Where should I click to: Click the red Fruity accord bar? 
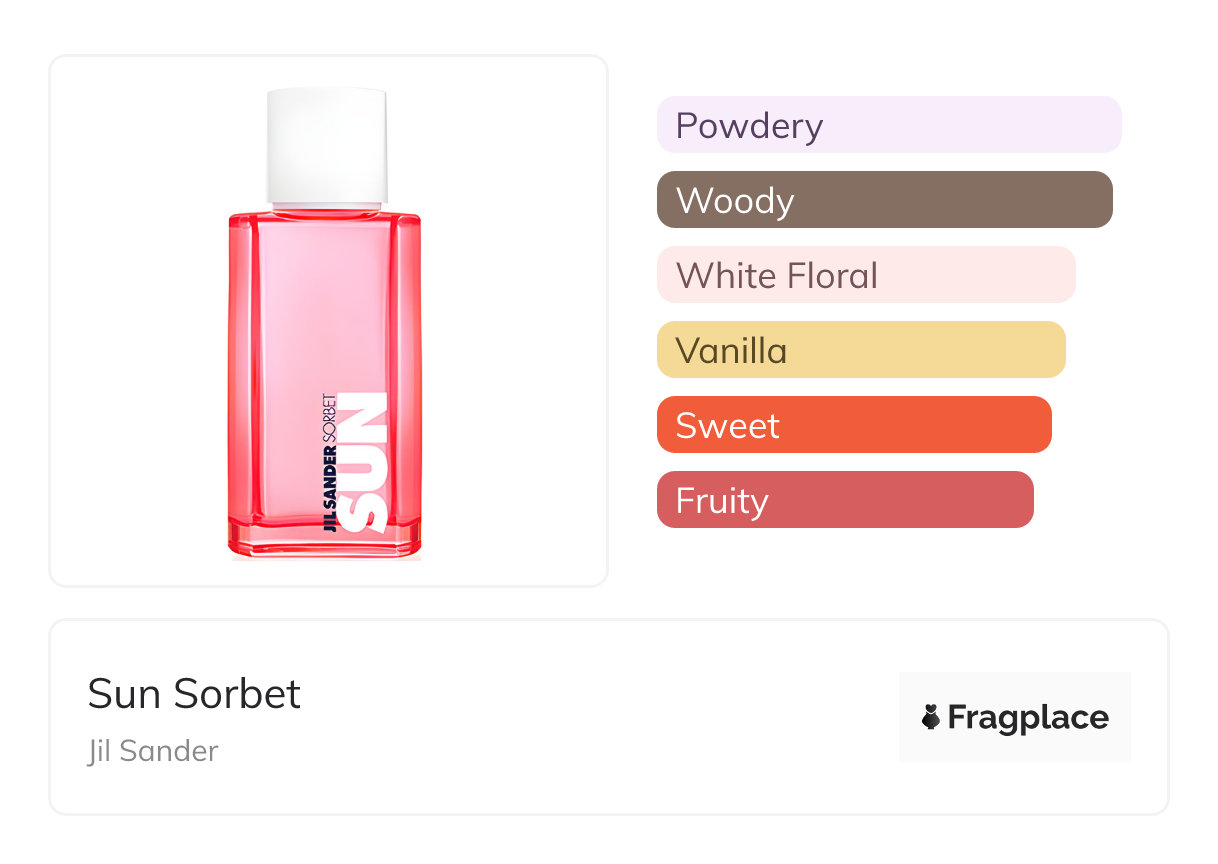[844, 500]
